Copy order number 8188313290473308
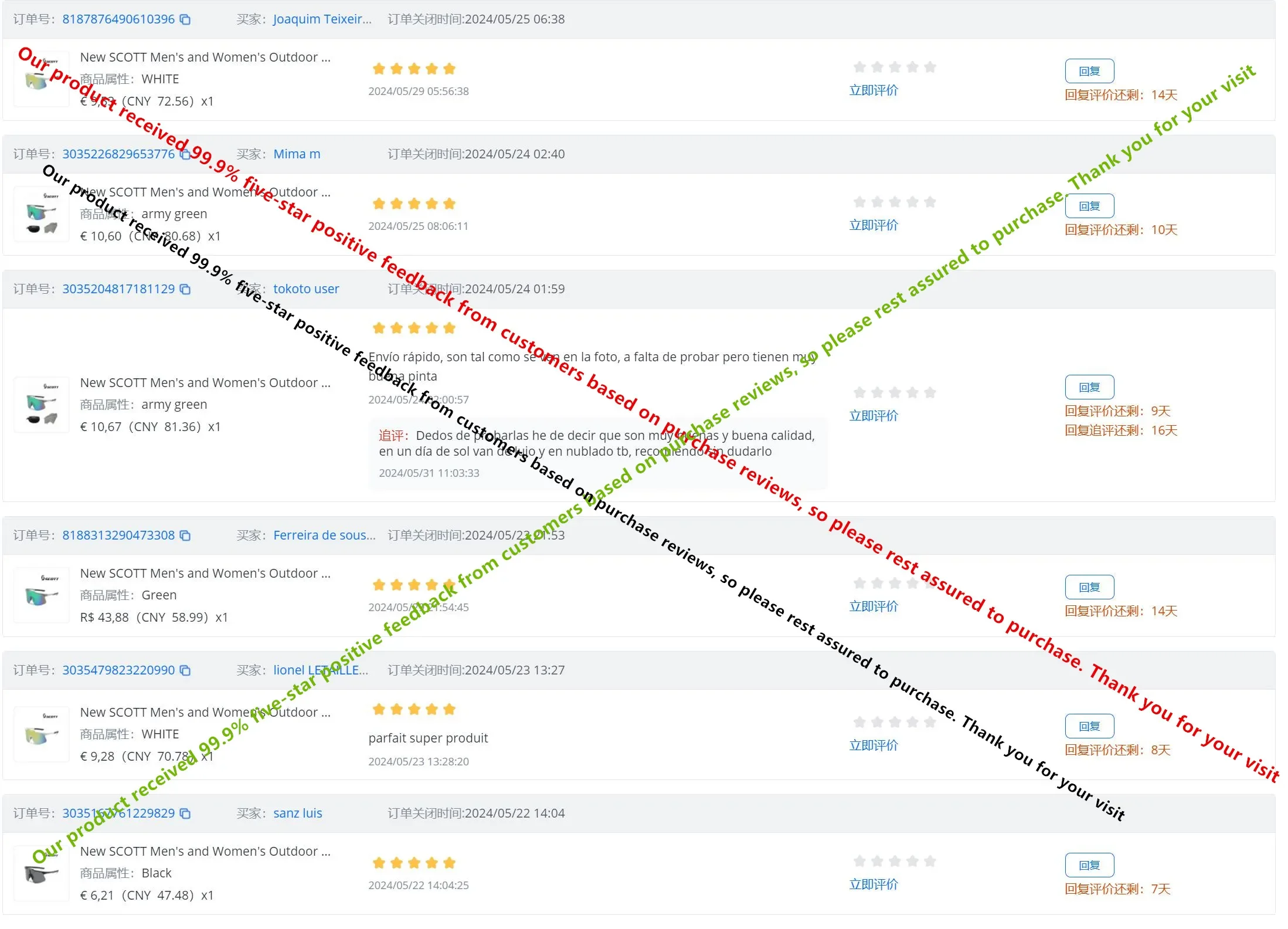 click(x=185, y=535)
